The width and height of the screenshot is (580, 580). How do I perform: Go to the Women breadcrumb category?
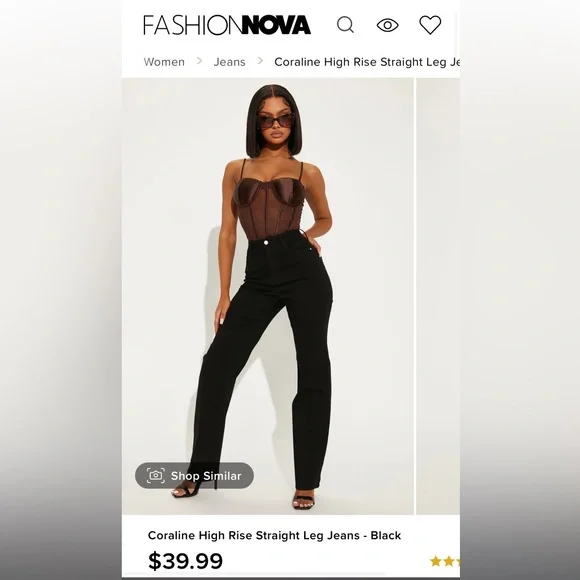pos(164,62)
